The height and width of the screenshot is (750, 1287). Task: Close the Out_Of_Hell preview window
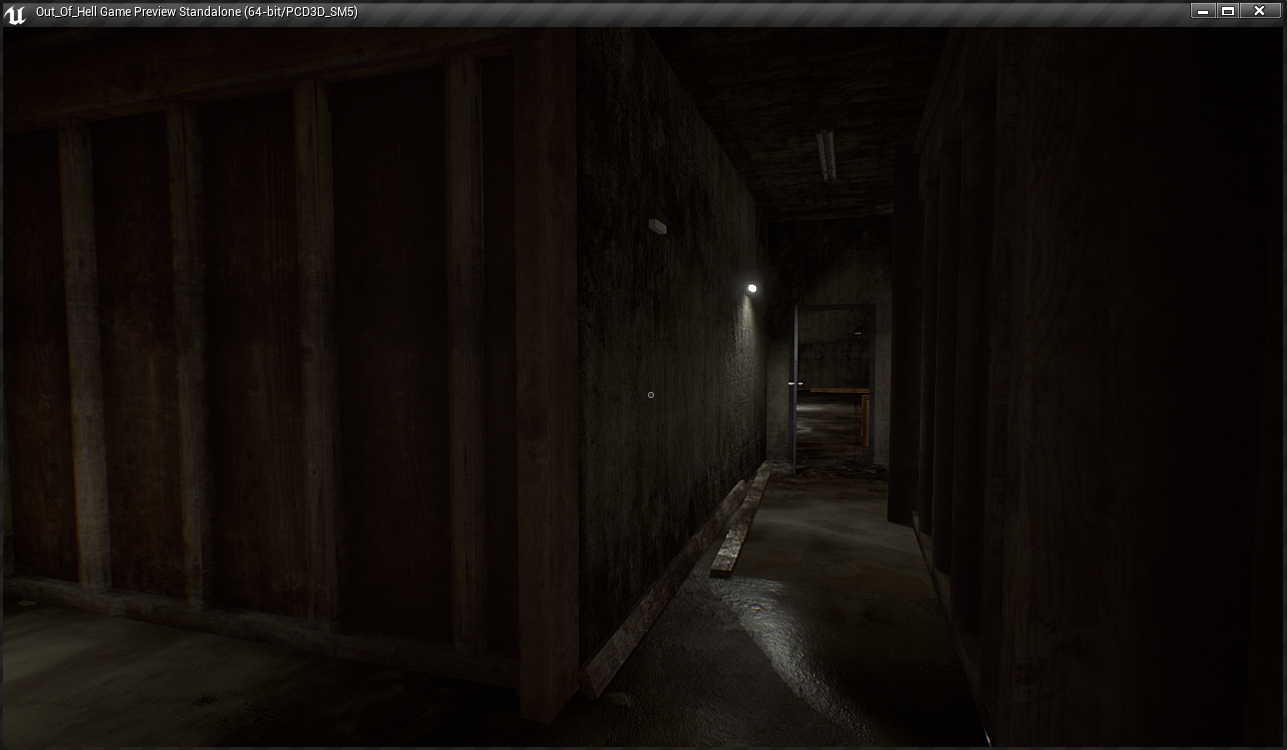1260,11
